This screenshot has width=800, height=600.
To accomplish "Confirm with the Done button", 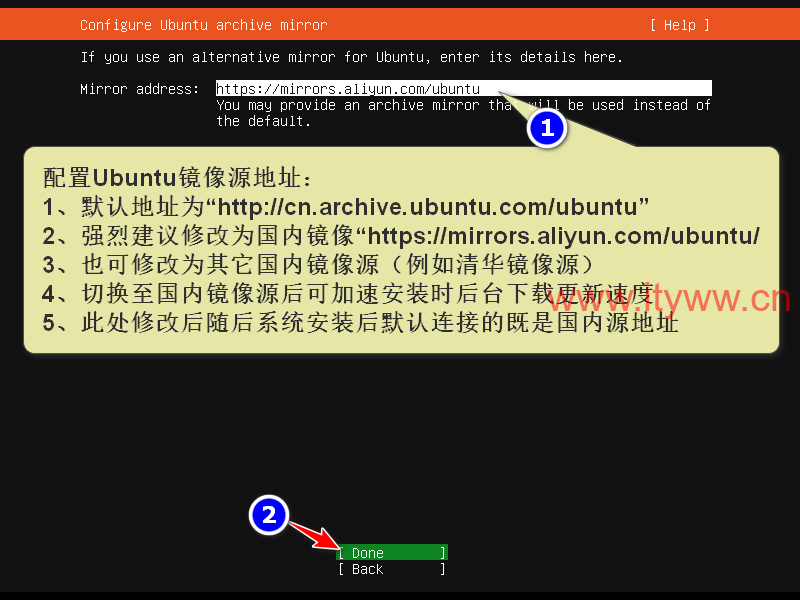I will tap(392, 553).
